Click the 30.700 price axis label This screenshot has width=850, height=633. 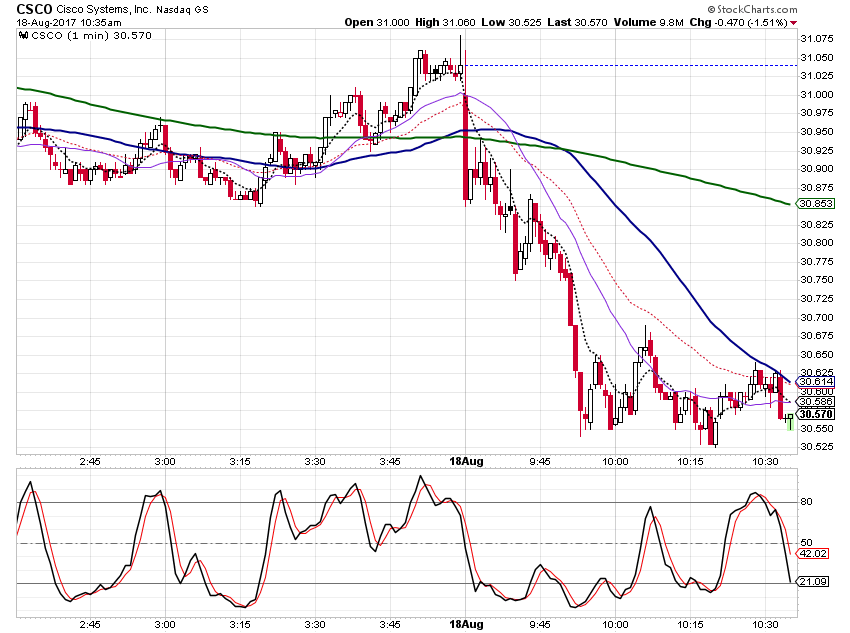tap(817, 317)
